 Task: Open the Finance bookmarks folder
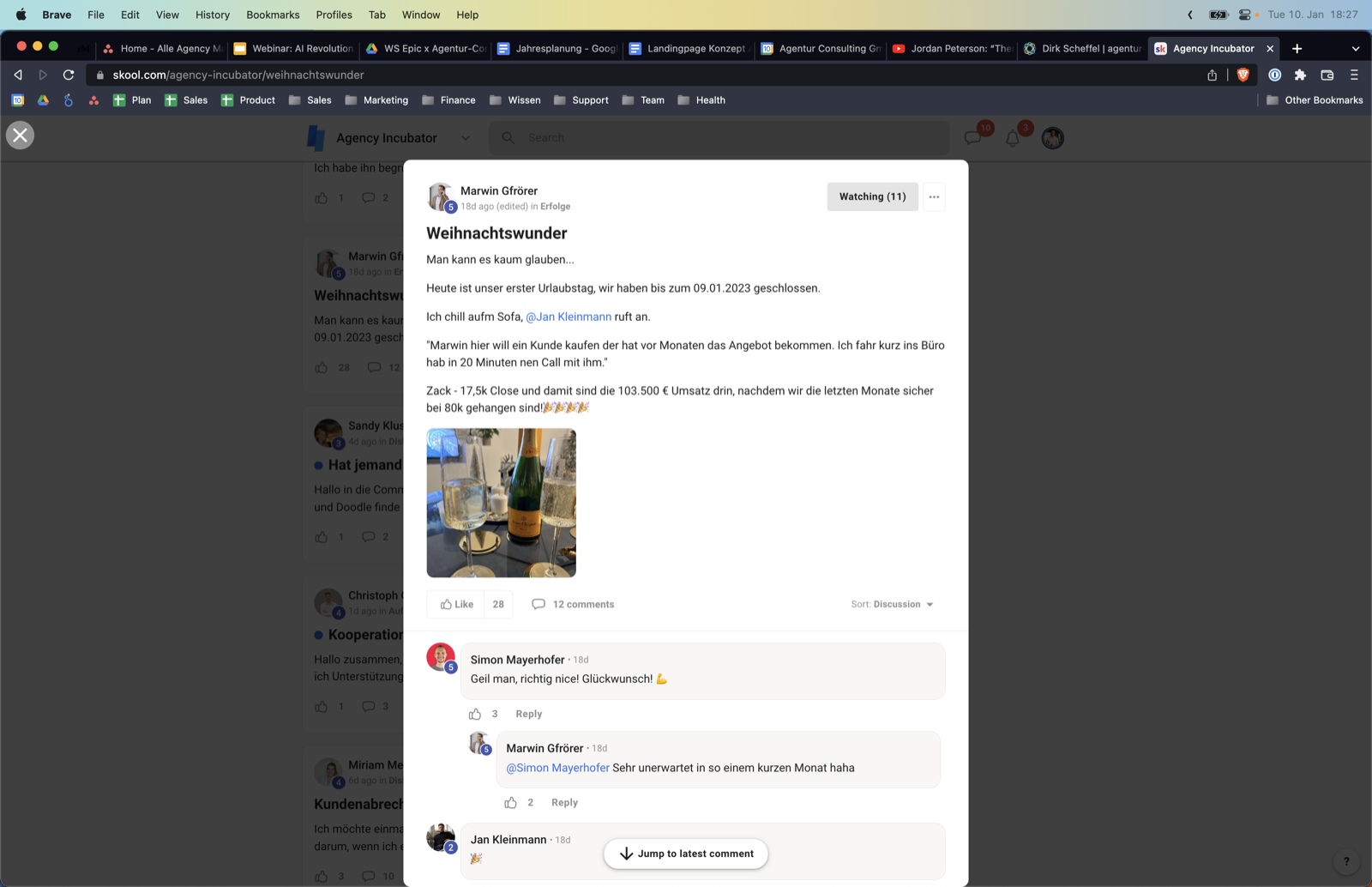click(x=448, y=100)
